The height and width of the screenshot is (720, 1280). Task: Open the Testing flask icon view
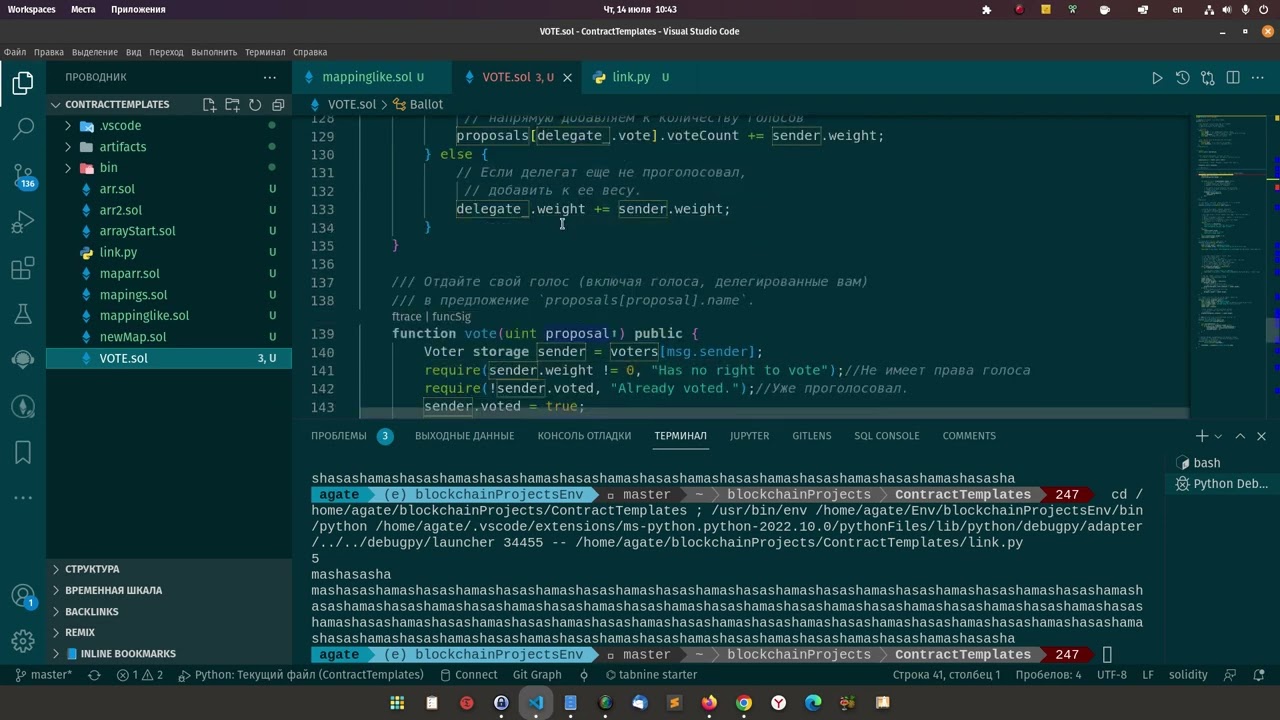pos(22,314)
